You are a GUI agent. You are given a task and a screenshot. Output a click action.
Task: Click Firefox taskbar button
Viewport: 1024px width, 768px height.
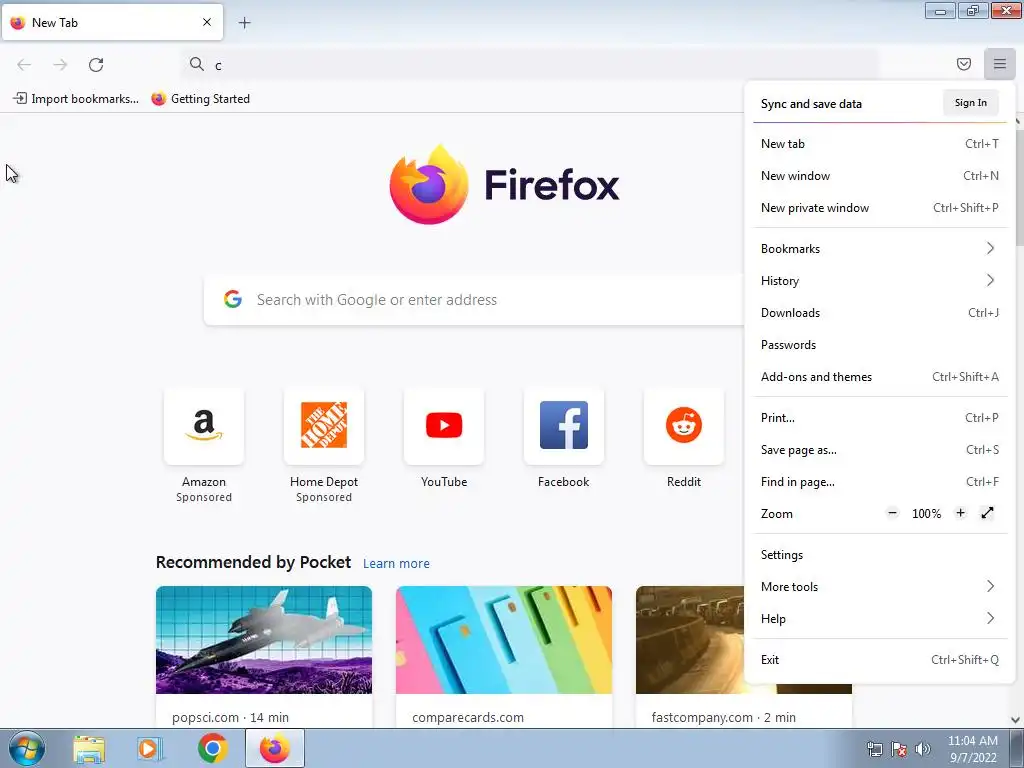coord(275,748)
